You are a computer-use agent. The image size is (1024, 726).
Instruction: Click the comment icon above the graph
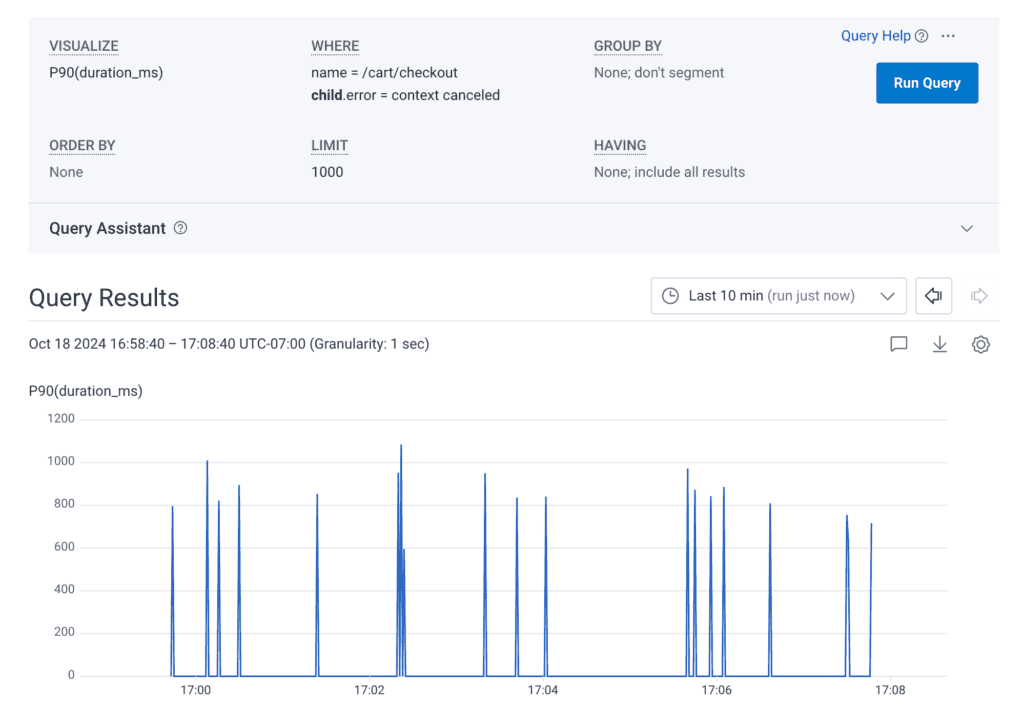(898, 345)
